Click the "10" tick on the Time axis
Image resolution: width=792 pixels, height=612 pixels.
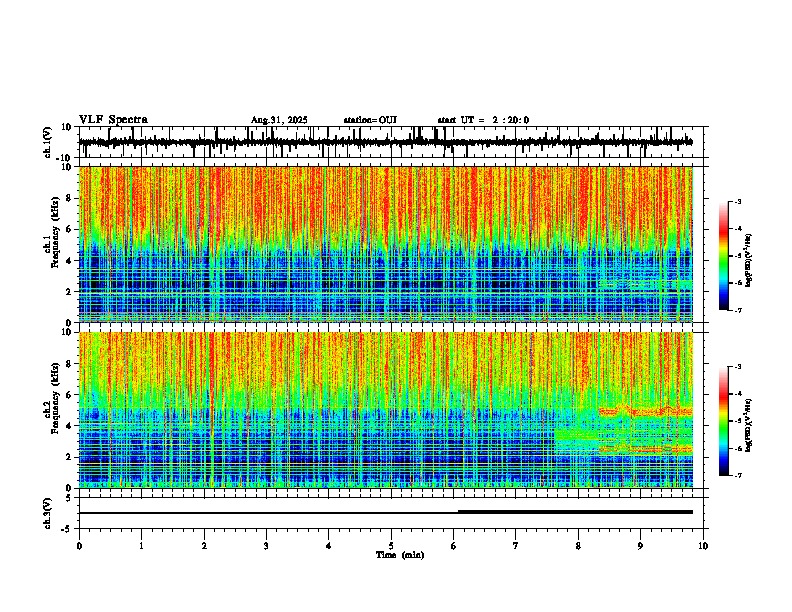(703, 546)
